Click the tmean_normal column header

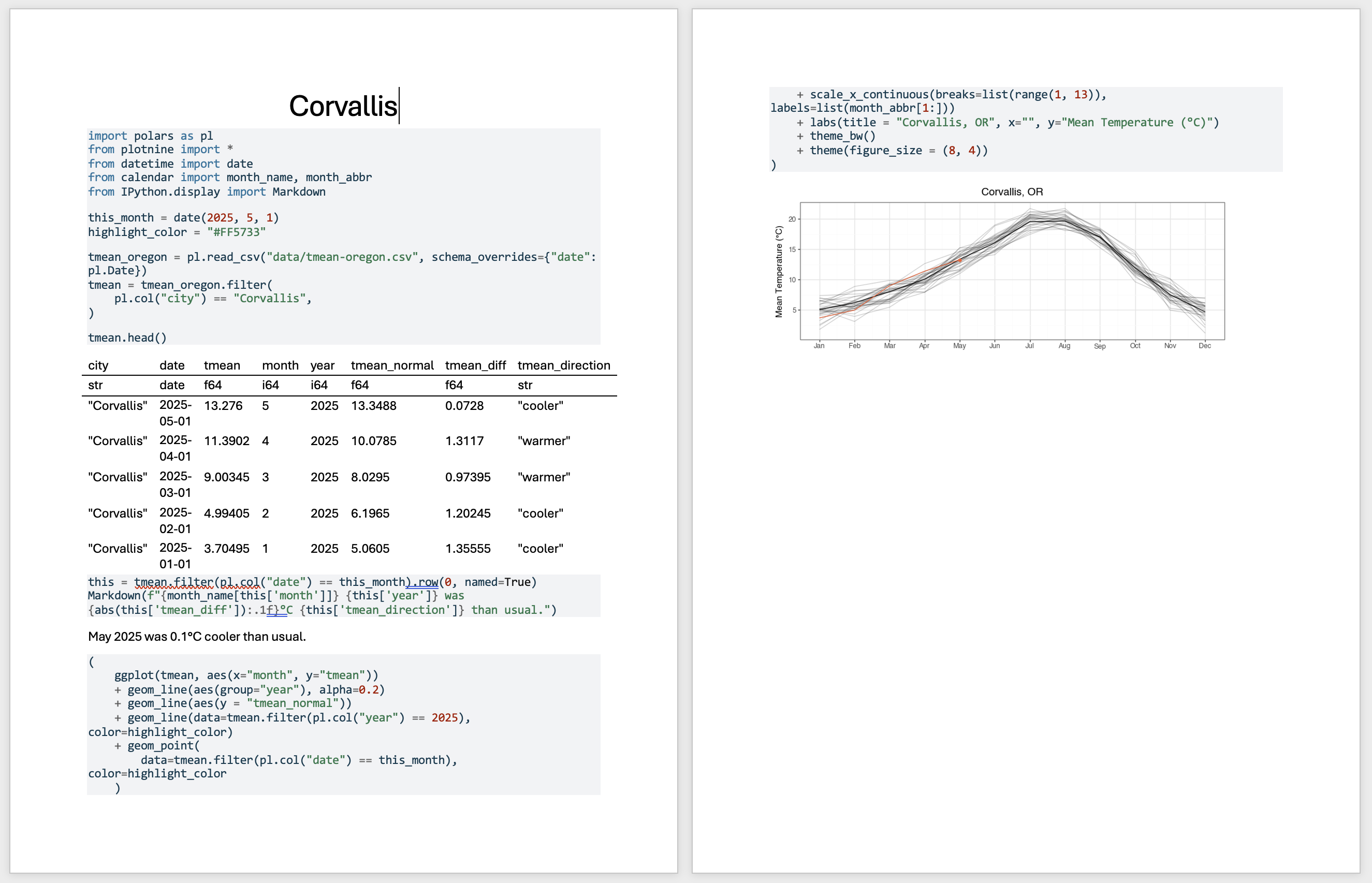[392, 365]
